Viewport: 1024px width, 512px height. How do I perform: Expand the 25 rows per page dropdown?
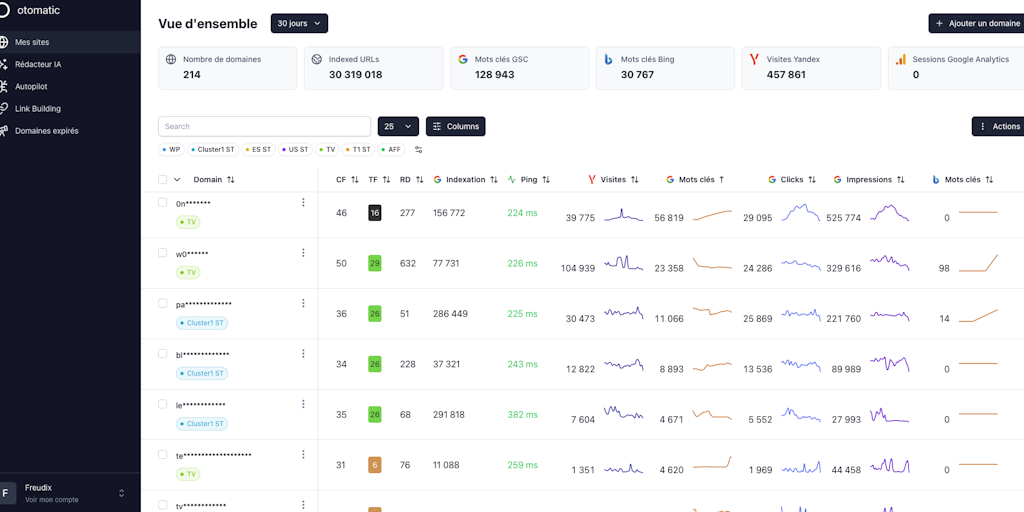(398, 126)
